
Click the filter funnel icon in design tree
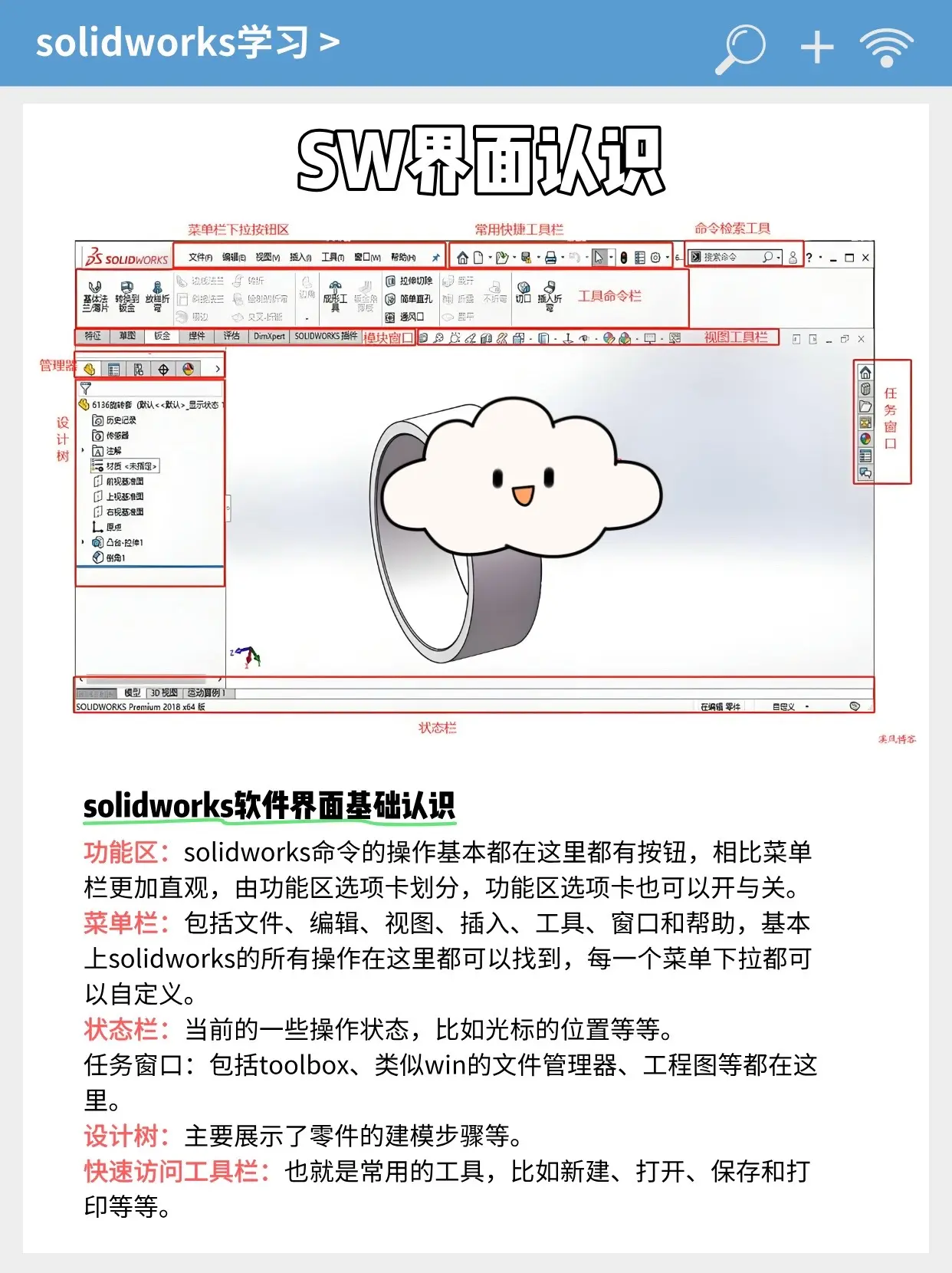[85, 389]
